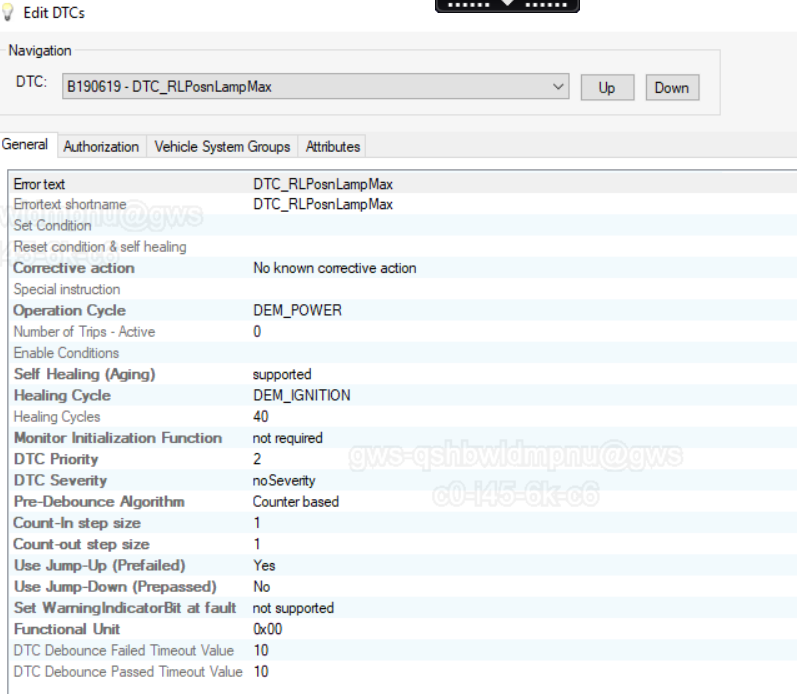
Task: Click Use Jump-Down (Prepassed) value No
Action: tap(262, 587)
